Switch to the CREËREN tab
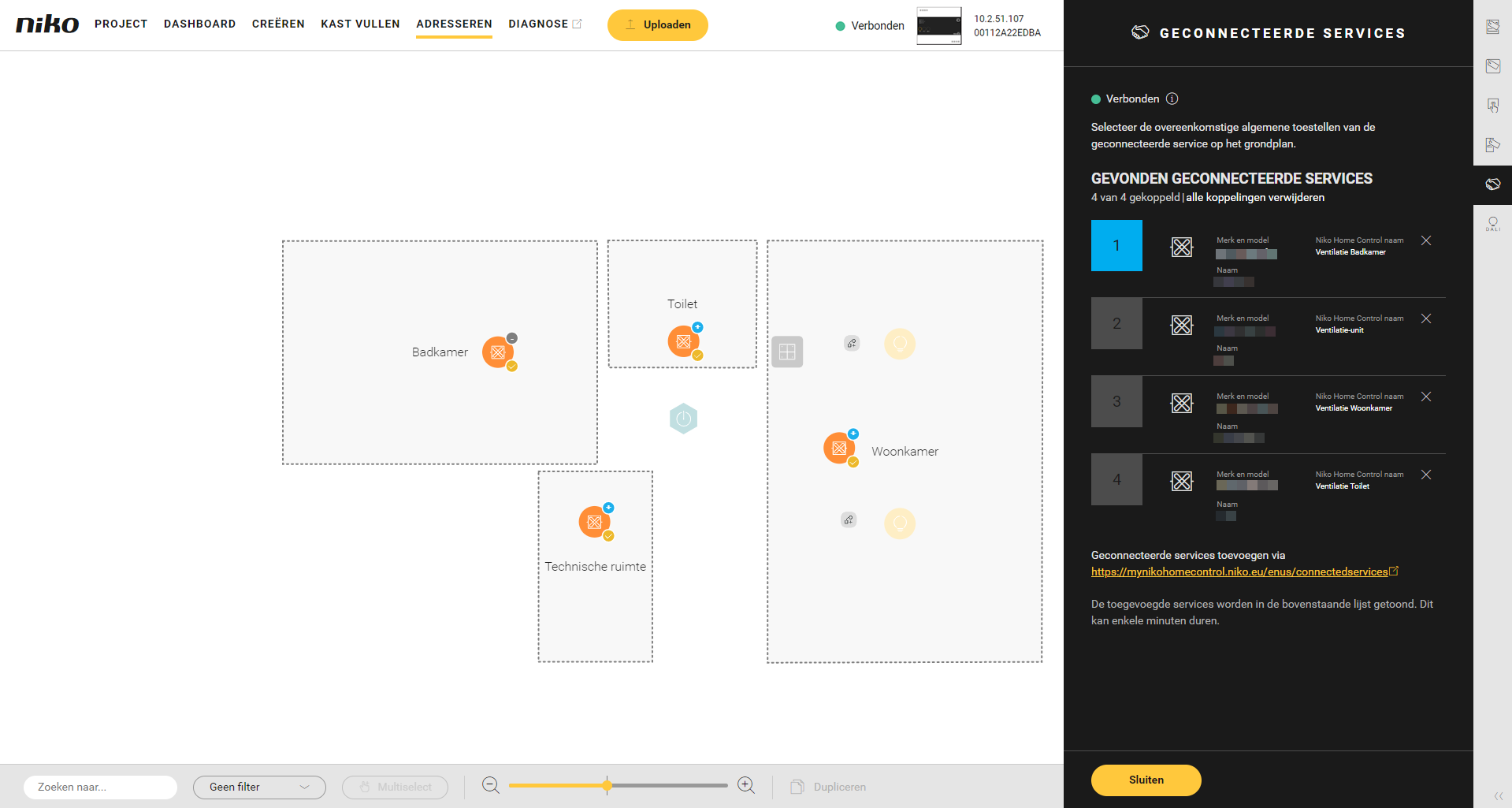 [x=278, y=24]
